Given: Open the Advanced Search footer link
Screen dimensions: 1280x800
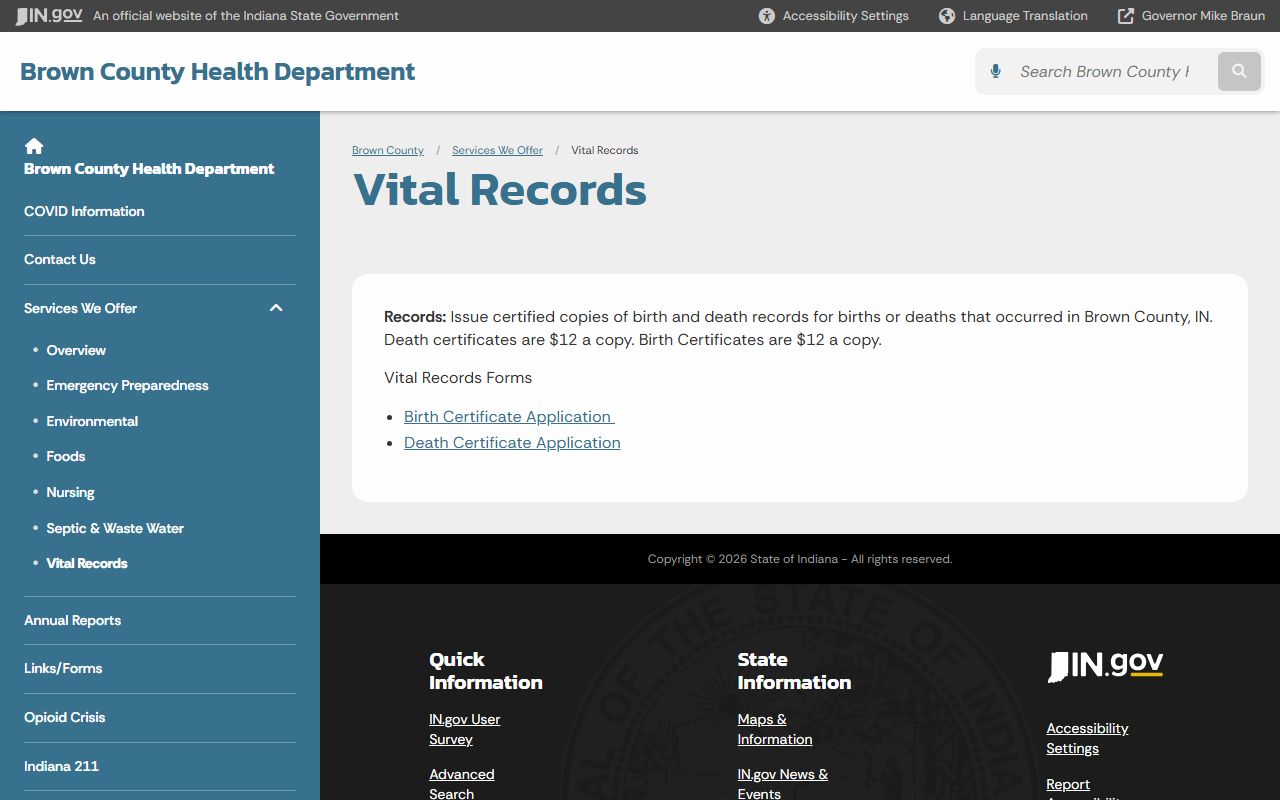Looking at the screenshot, I should (x=461, y=784).
